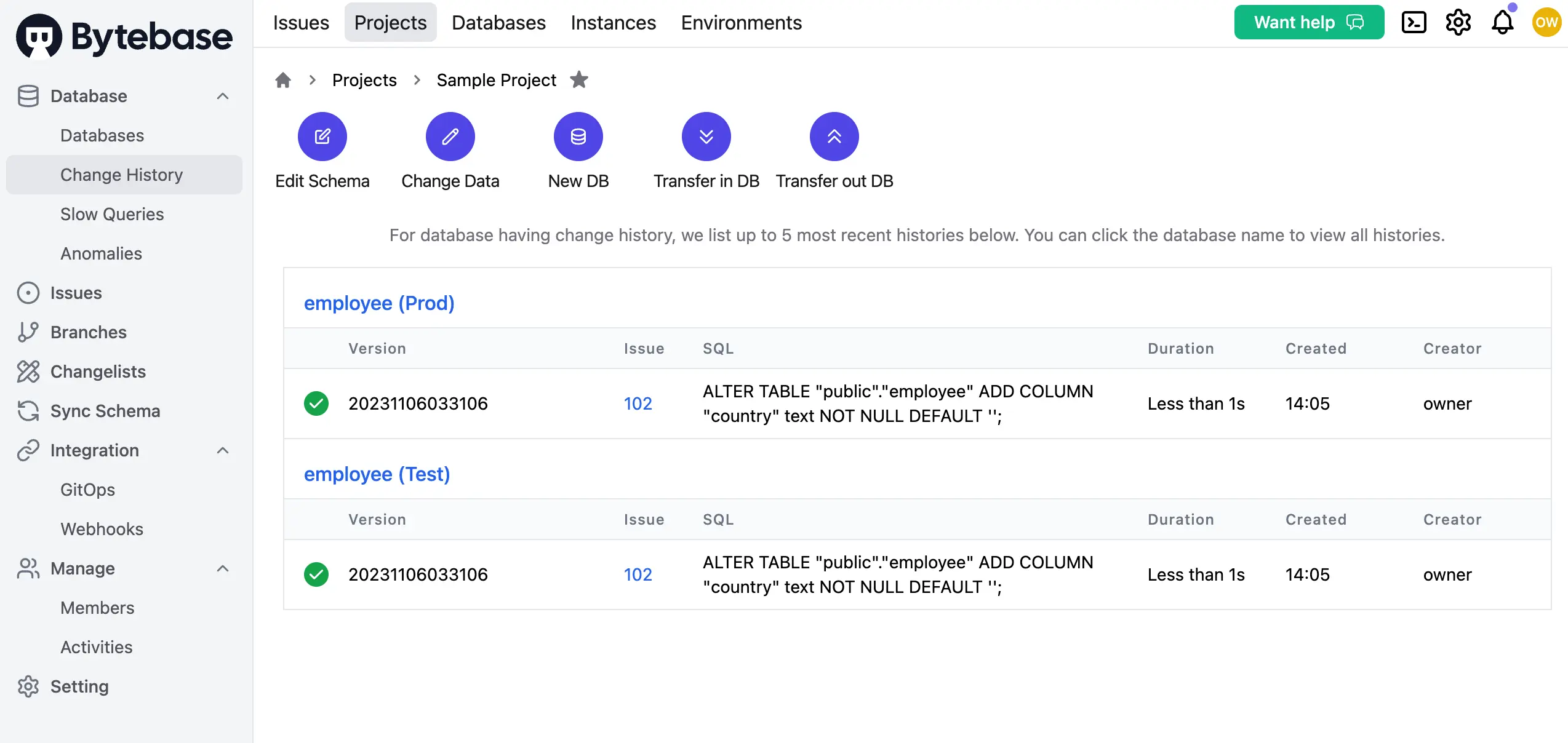Open issue 102 in employee (Test) row
The image size is (1568, 743).
point(638,574)
